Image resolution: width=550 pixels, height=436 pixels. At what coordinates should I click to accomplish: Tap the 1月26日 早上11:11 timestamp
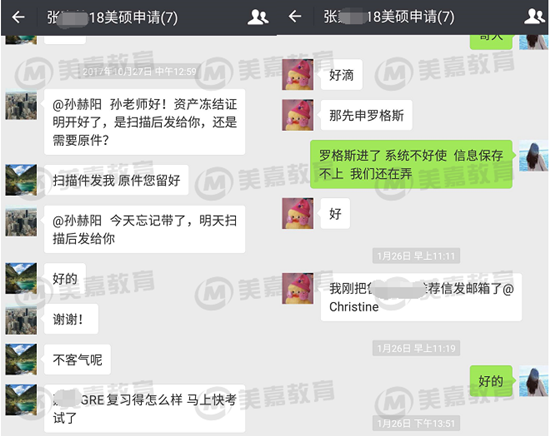(416, 256)
